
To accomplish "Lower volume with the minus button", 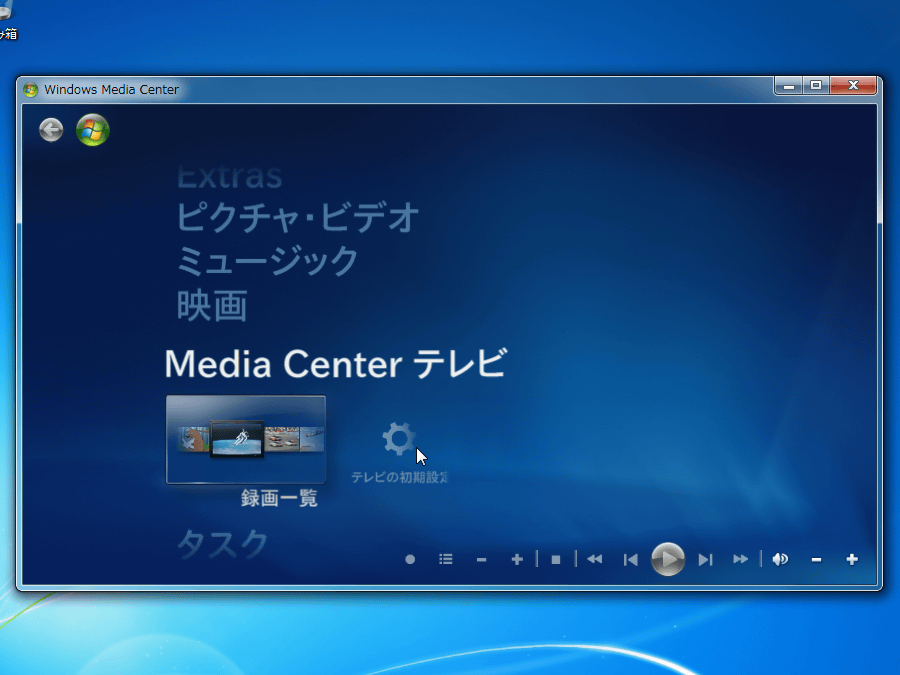I will (x=816, y=560).
